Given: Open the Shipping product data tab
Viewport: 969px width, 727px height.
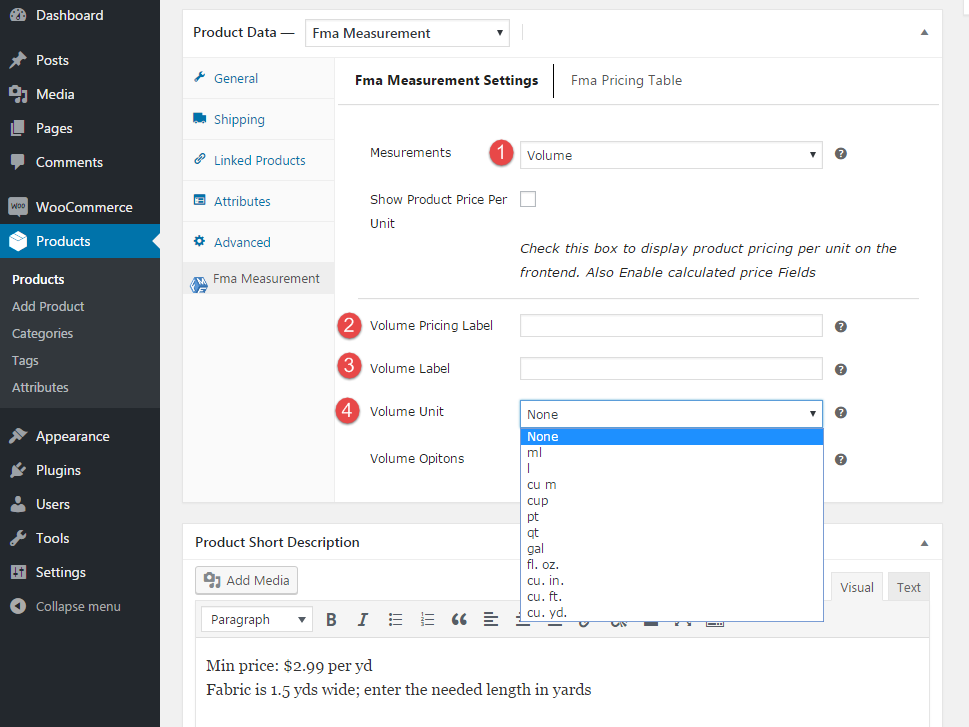Looking at the screenshot, I should point(258,119).
